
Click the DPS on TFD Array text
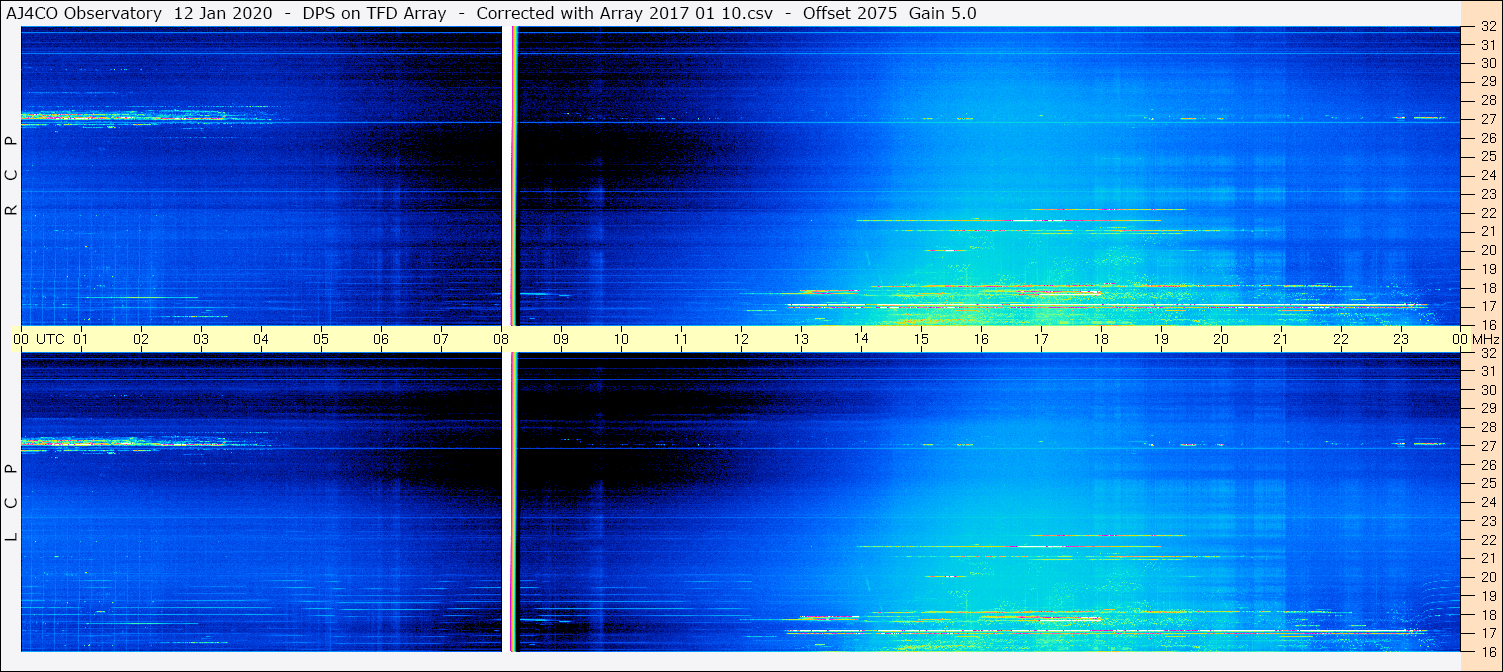[374, 13]
